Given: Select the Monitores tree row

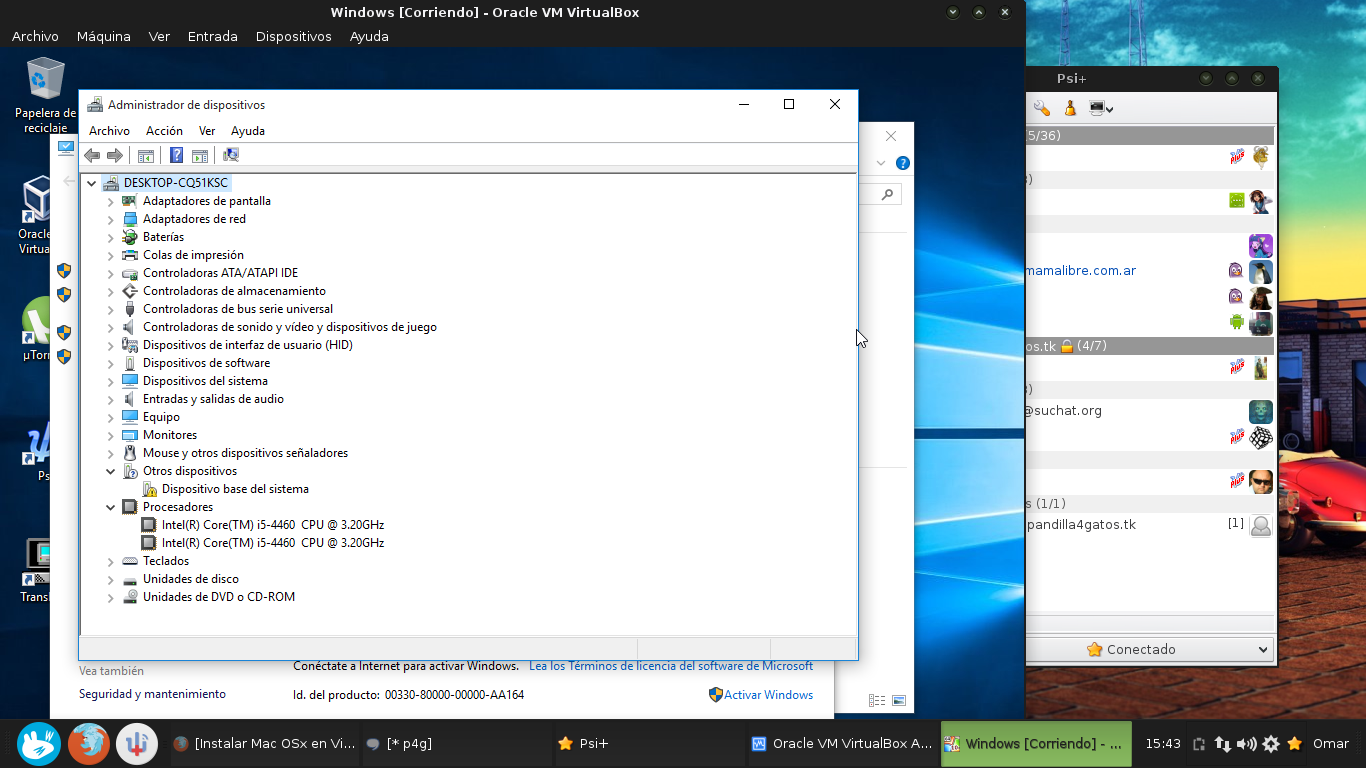Looking at the screenshot, I should tap(170, 435).
